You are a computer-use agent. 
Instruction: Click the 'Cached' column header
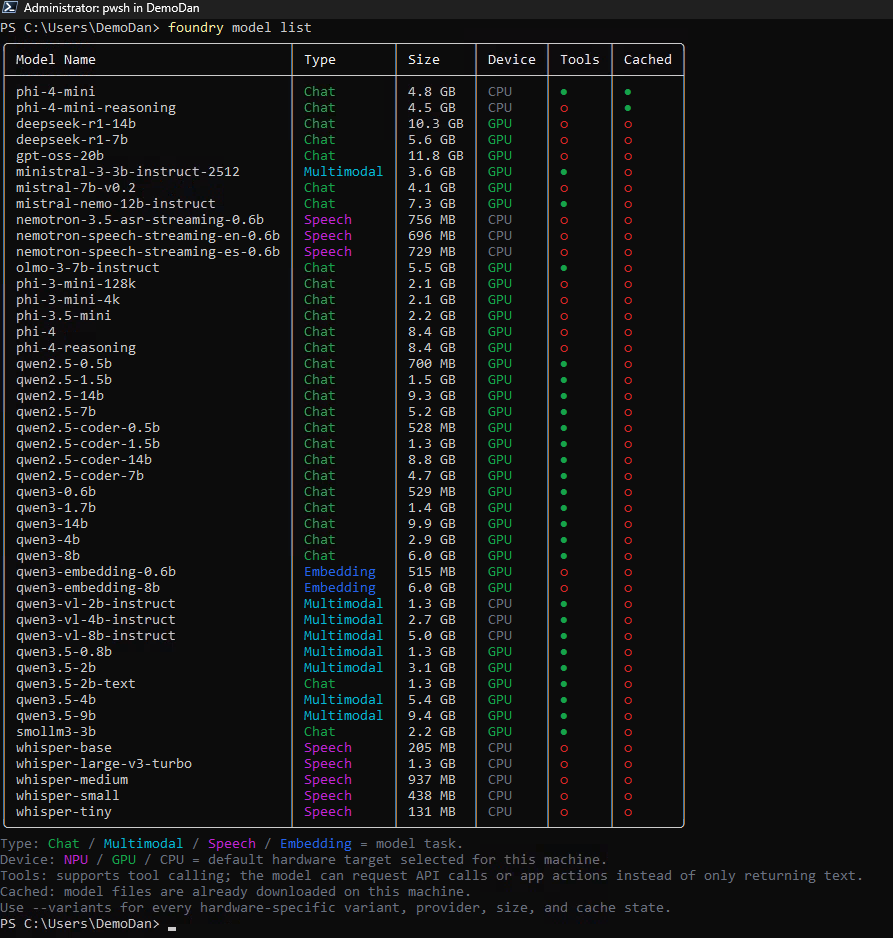point(647,59)
